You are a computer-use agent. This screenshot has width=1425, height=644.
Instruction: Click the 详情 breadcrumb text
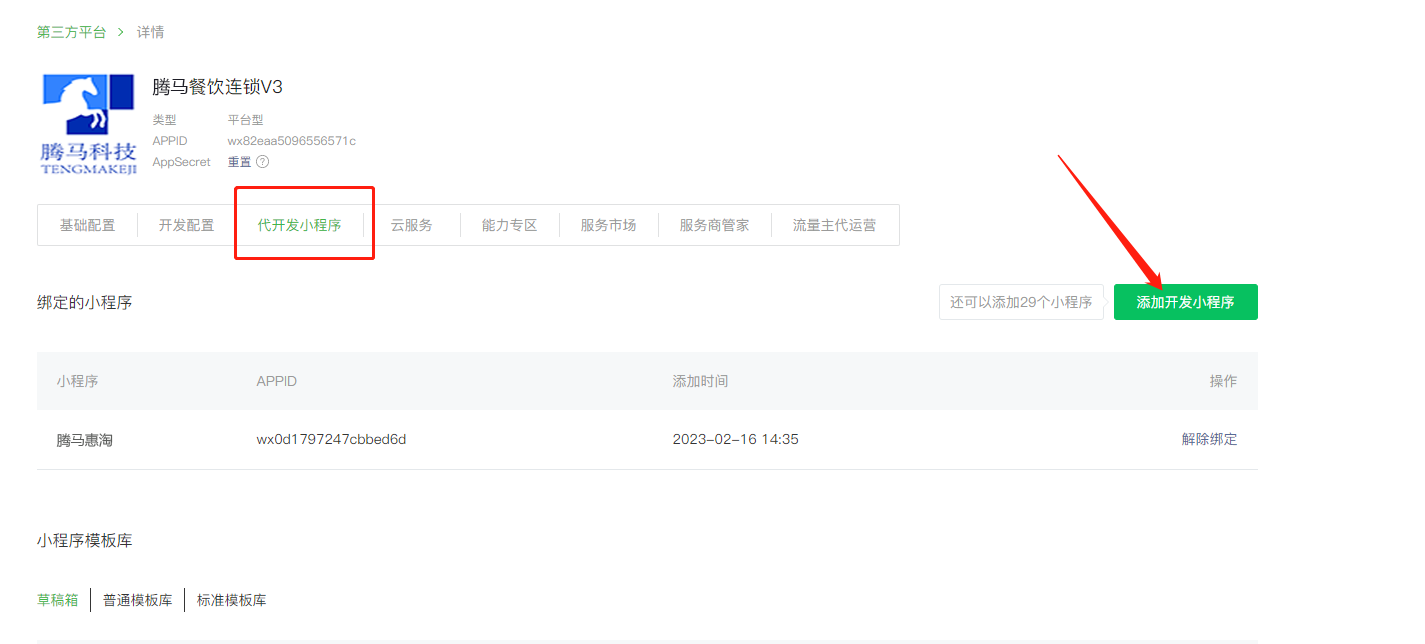[151, 32]
